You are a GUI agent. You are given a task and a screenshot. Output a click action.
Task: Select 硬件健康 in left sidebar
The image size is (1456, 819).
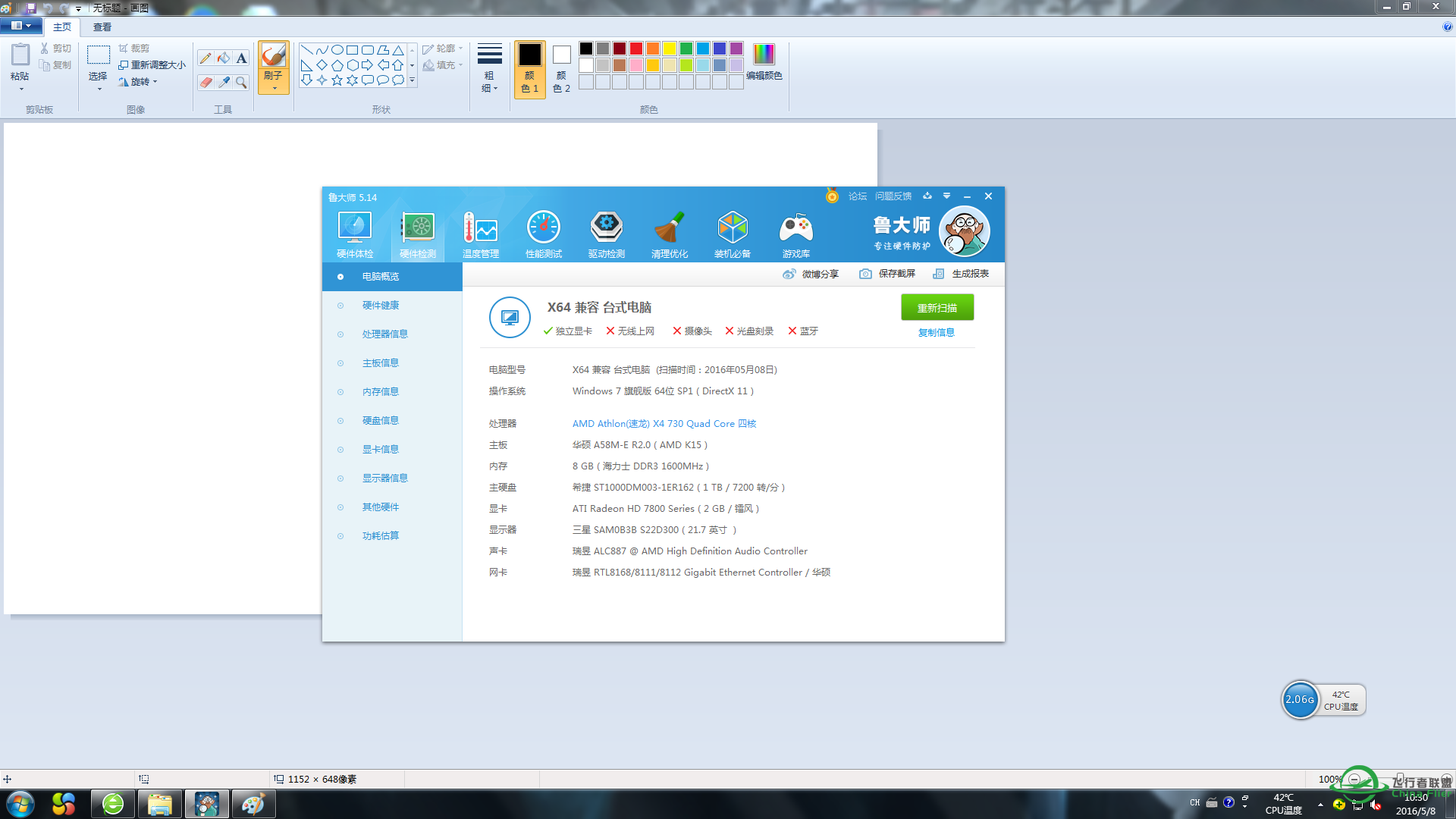tap(381, 306)
